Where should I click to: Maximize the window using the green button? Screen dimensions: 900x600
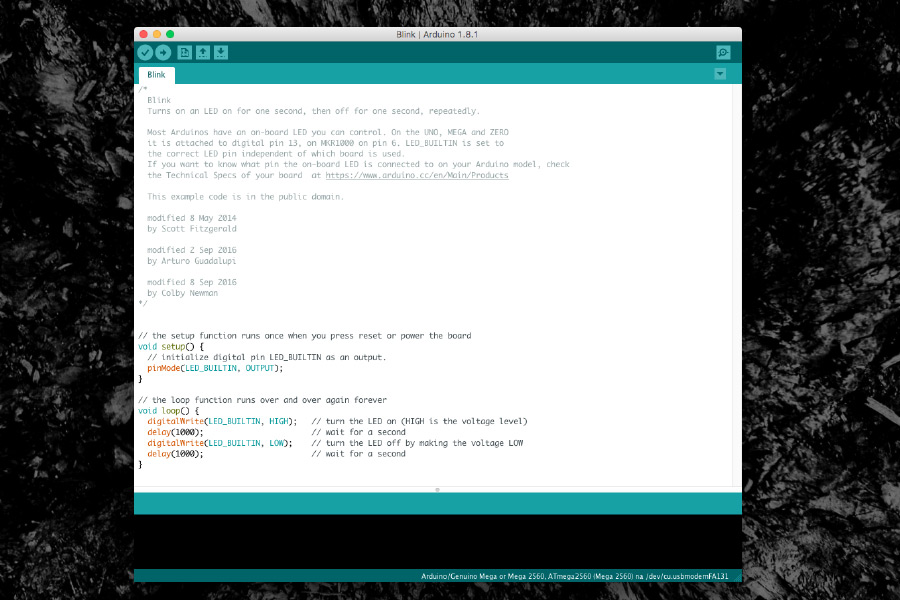coord(170,34)
